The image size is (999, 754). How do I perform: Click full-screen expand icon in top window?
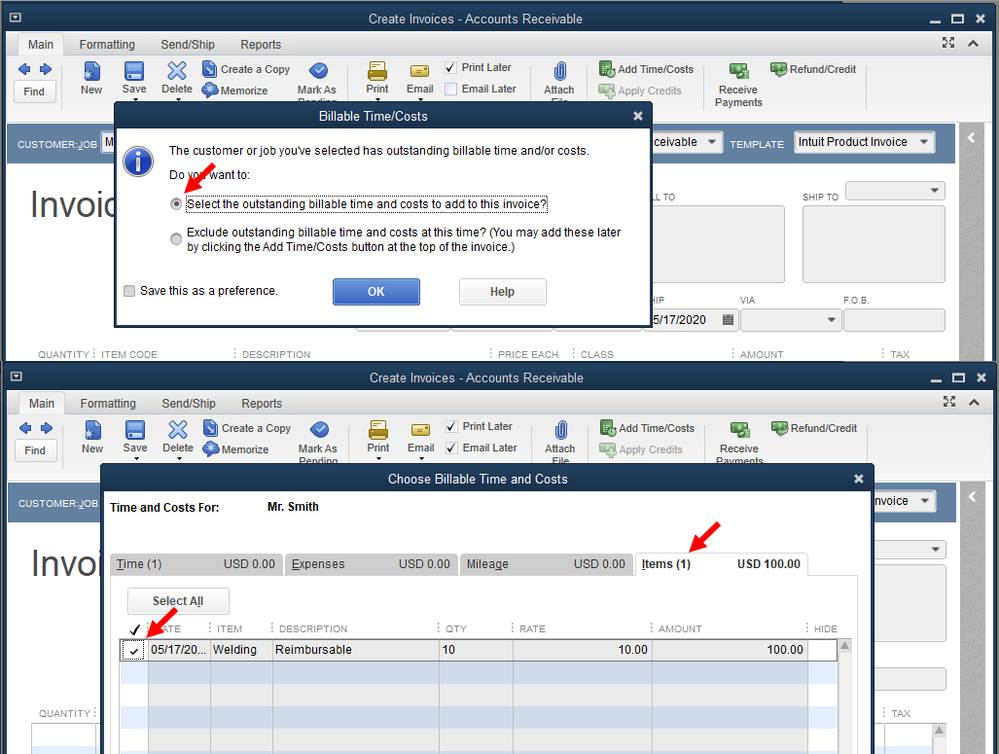pos(949,43)
